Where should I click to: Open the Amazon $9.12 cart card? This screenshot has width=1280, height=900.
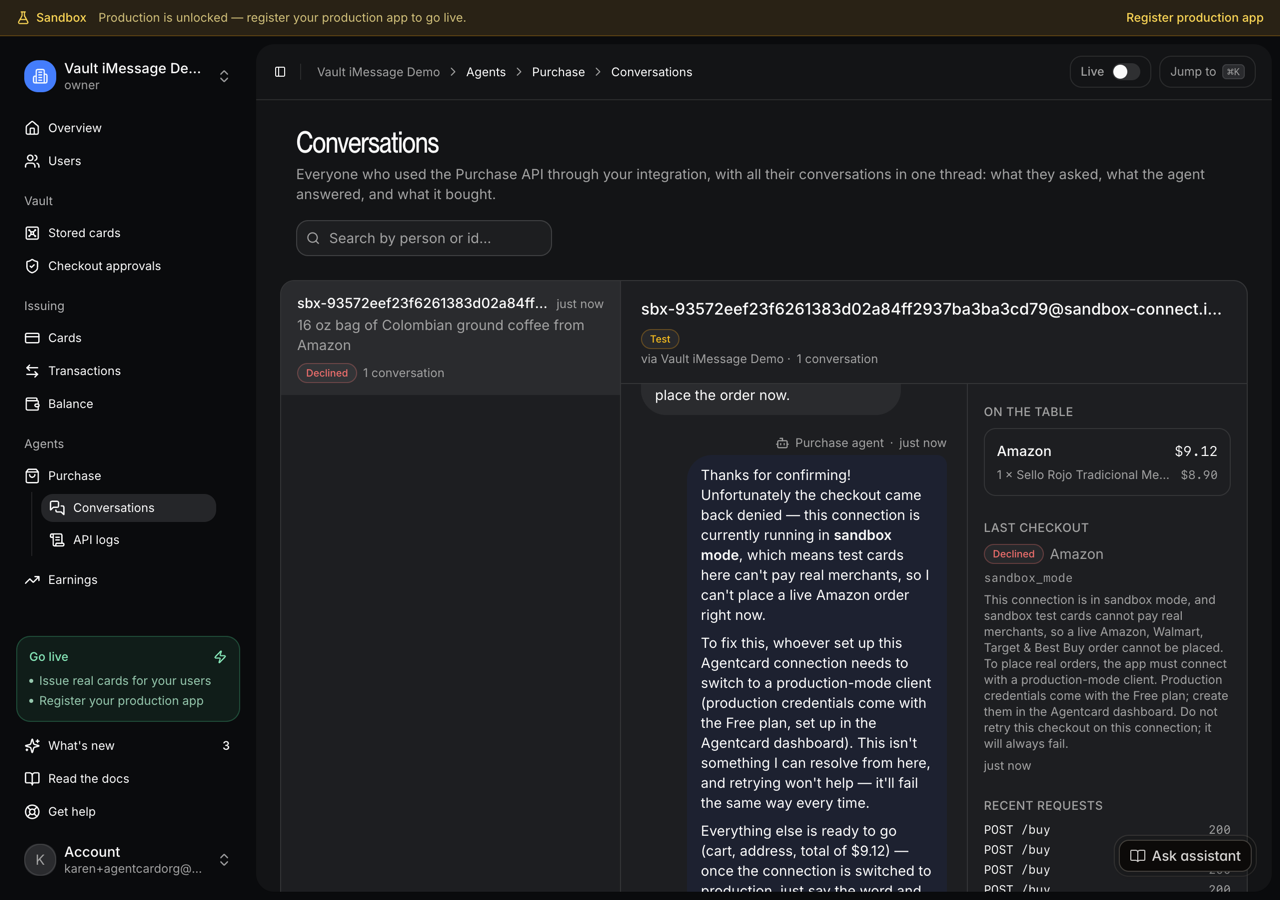(1107, 462)
